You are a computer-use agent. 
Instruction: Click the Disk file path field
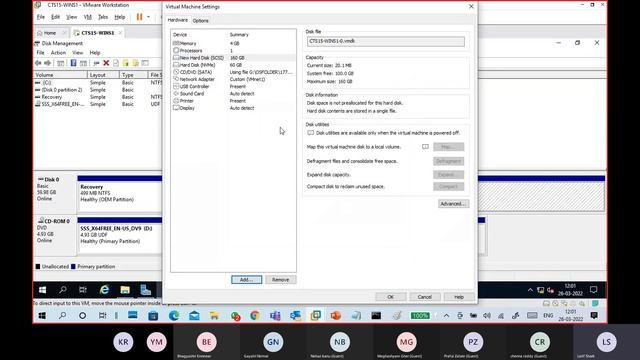386,41
